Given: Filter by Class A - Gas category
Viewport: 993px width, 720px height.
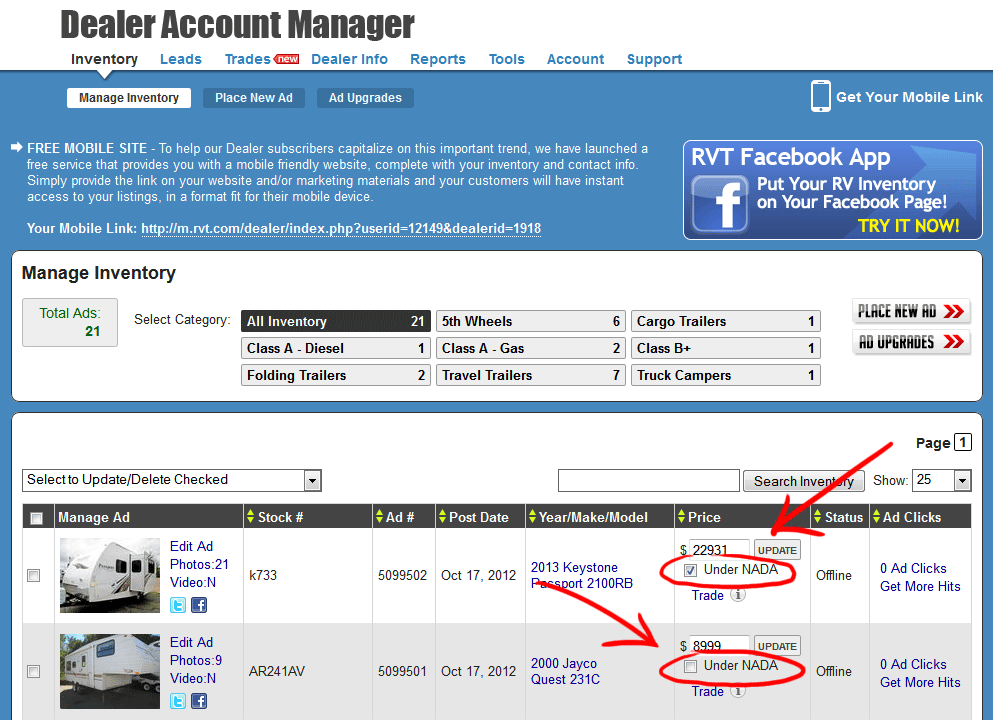Looking at the screenshot, I should pos(531,348).
